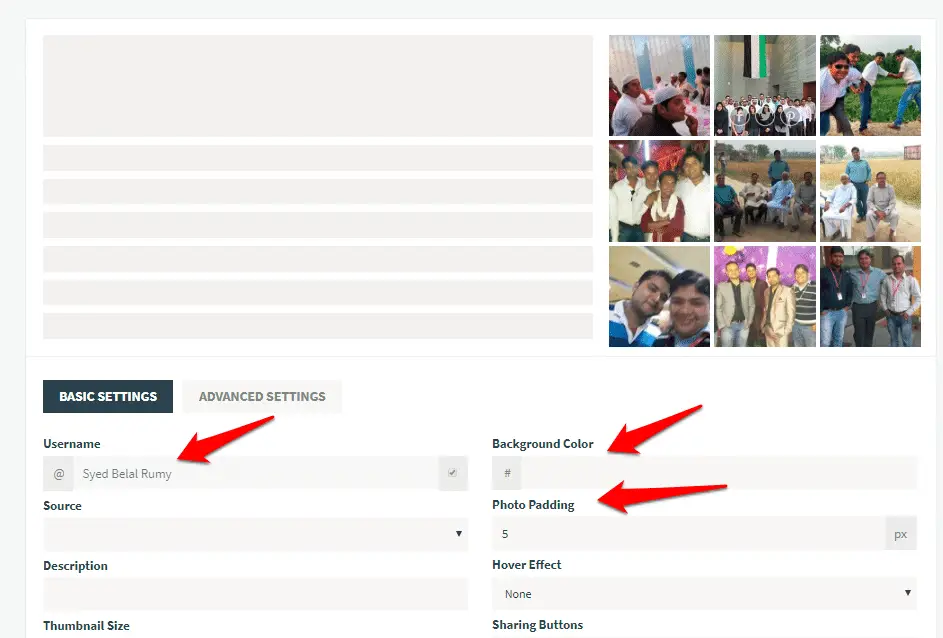This screenshot has height=638, width=943.
Task: Click the Photo Padding field showing 5
Action: (689, 533)
